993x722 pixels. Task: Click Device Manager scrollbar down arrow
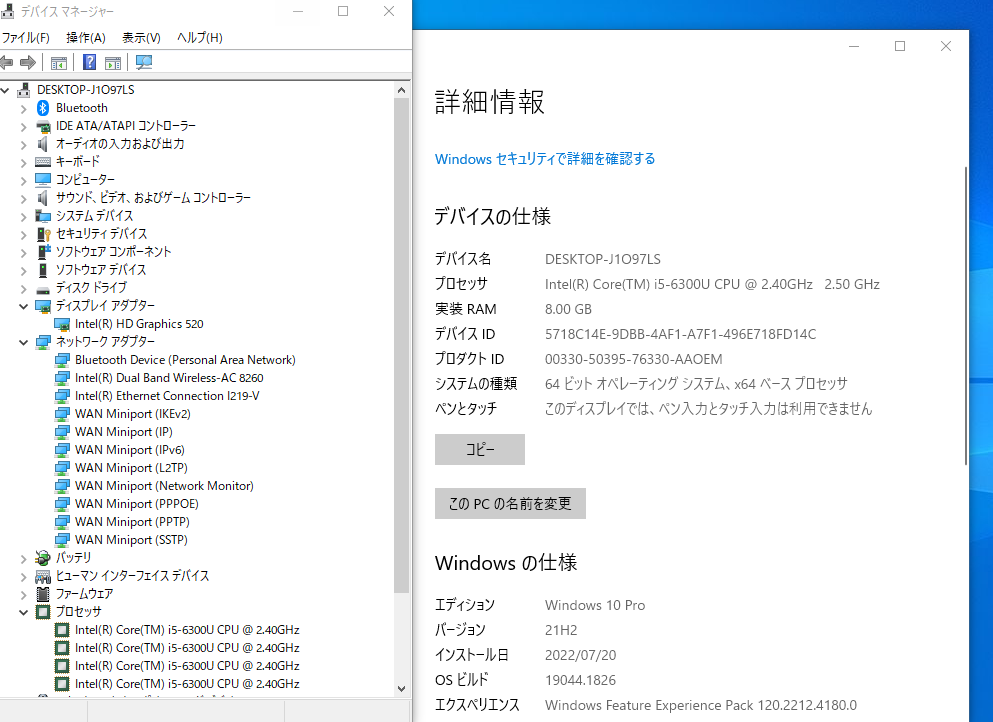pos(402,688)
